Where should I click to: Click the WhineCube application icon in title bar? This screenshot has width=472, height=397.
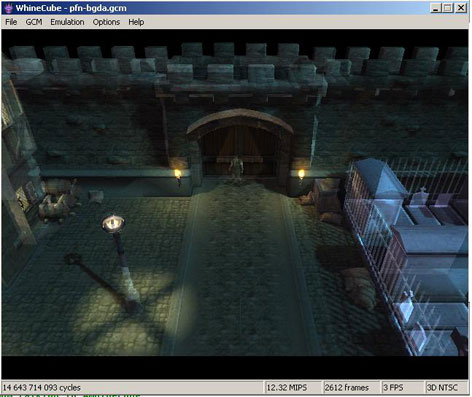click(x=8, y=8)
